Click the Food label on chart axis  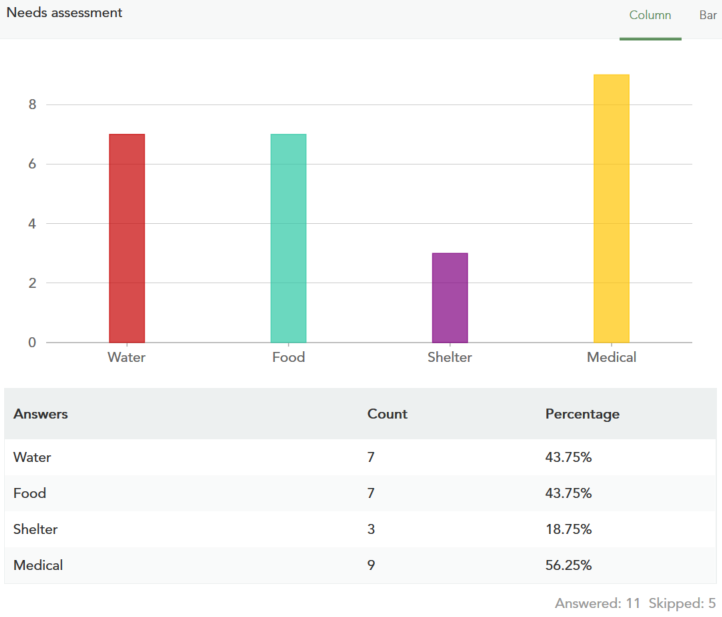click(x=288, y=357)
